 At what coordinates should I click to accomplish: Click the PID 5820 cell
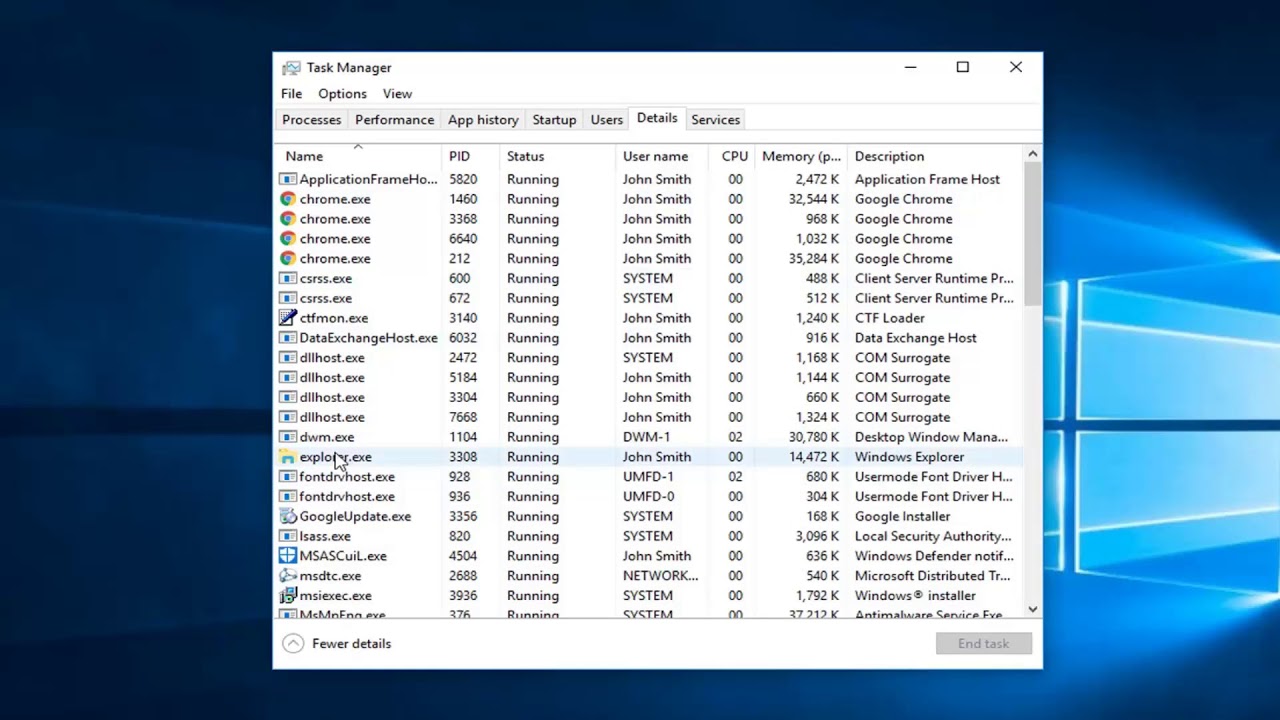point(463,179)
